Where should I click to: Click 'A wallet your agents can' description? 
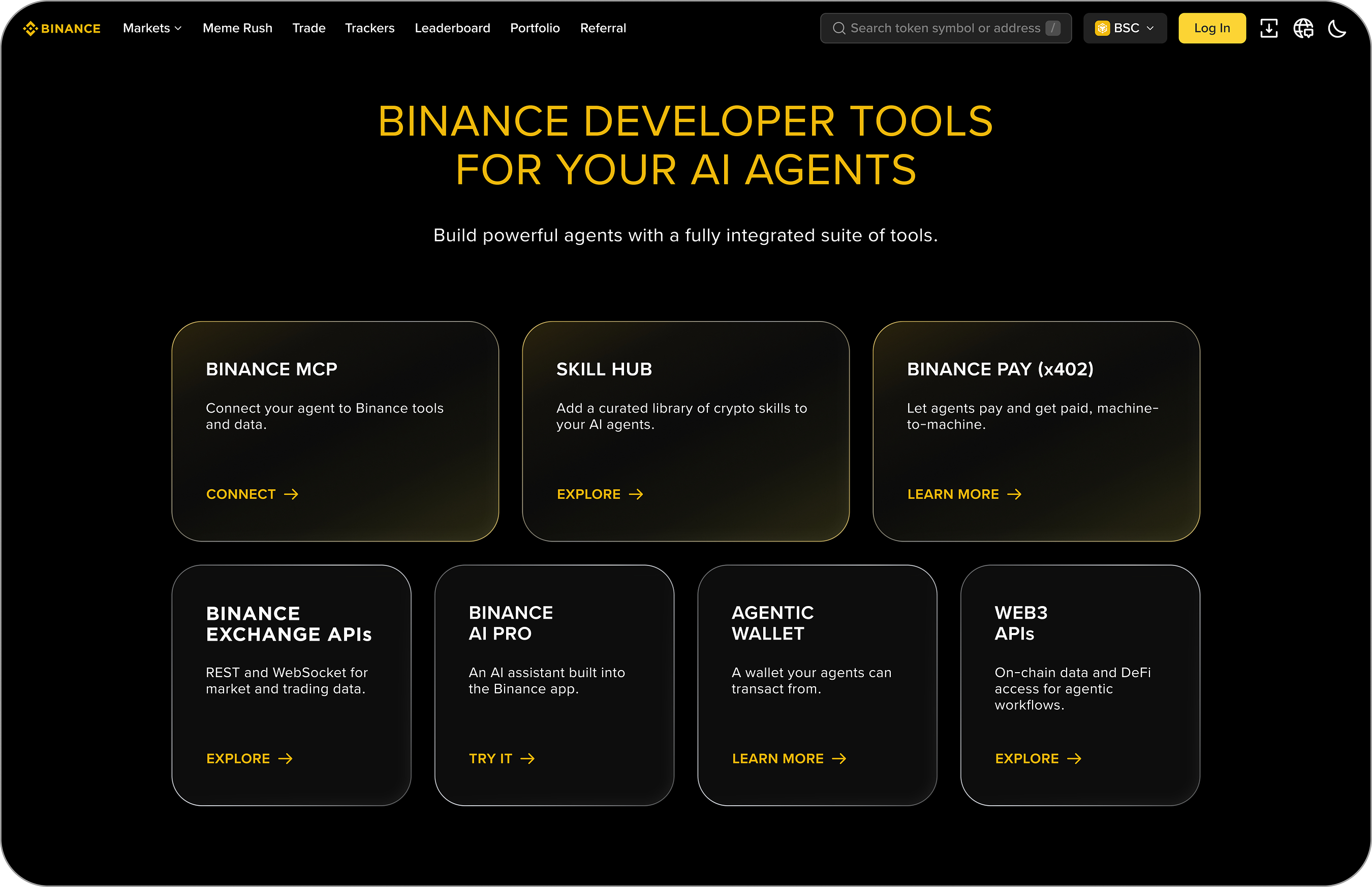(812, 680)
